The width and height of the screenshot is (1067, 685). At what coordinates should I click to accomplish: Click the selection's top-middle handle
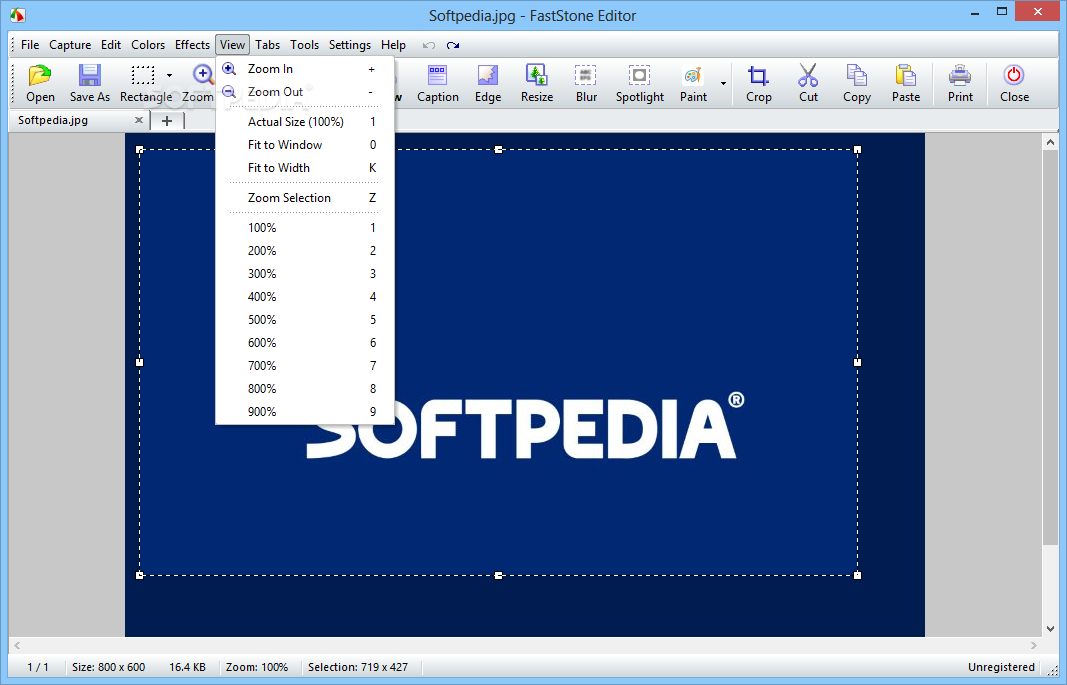[x=499, y=150]
